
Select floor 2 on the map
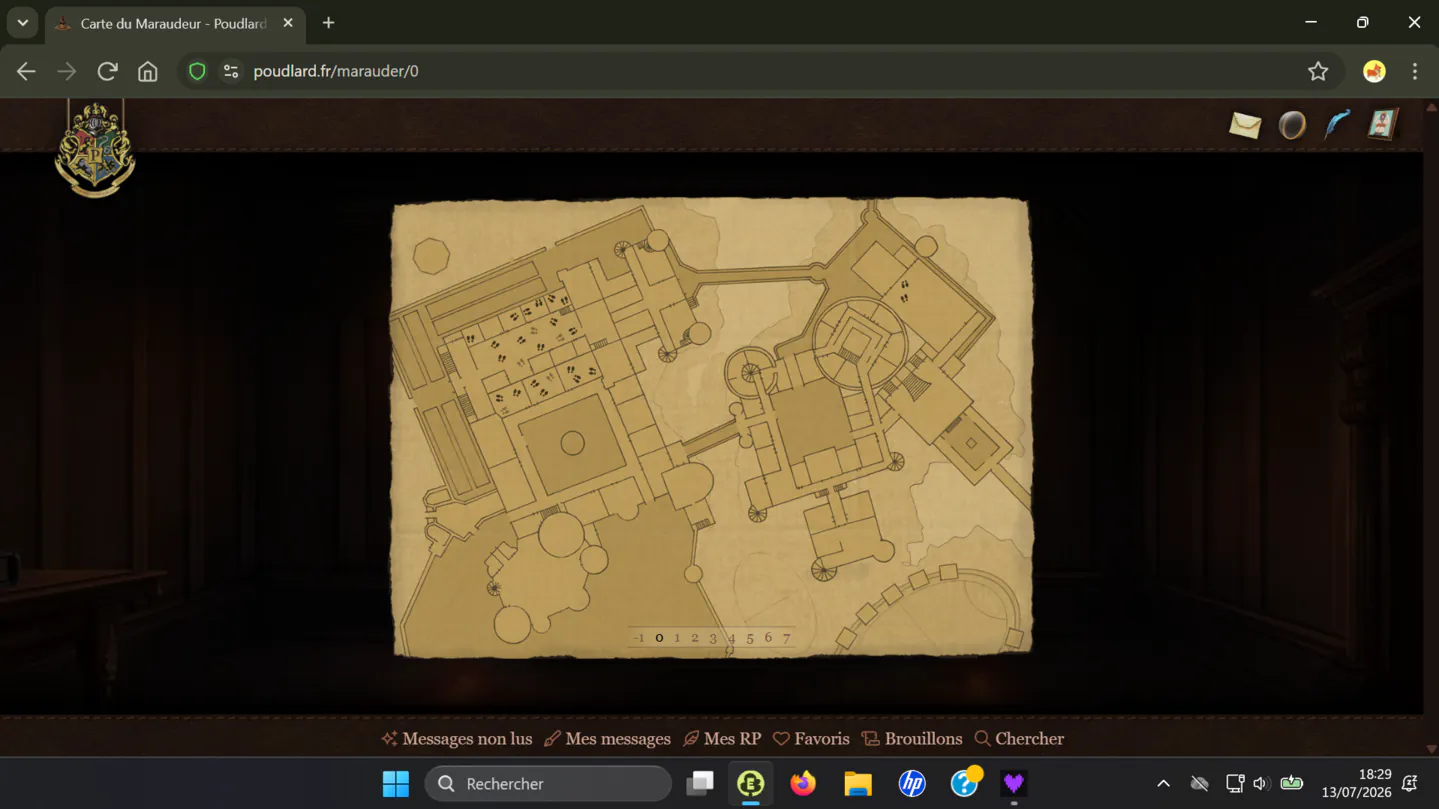pyautogui.click(x=695, y=638)
